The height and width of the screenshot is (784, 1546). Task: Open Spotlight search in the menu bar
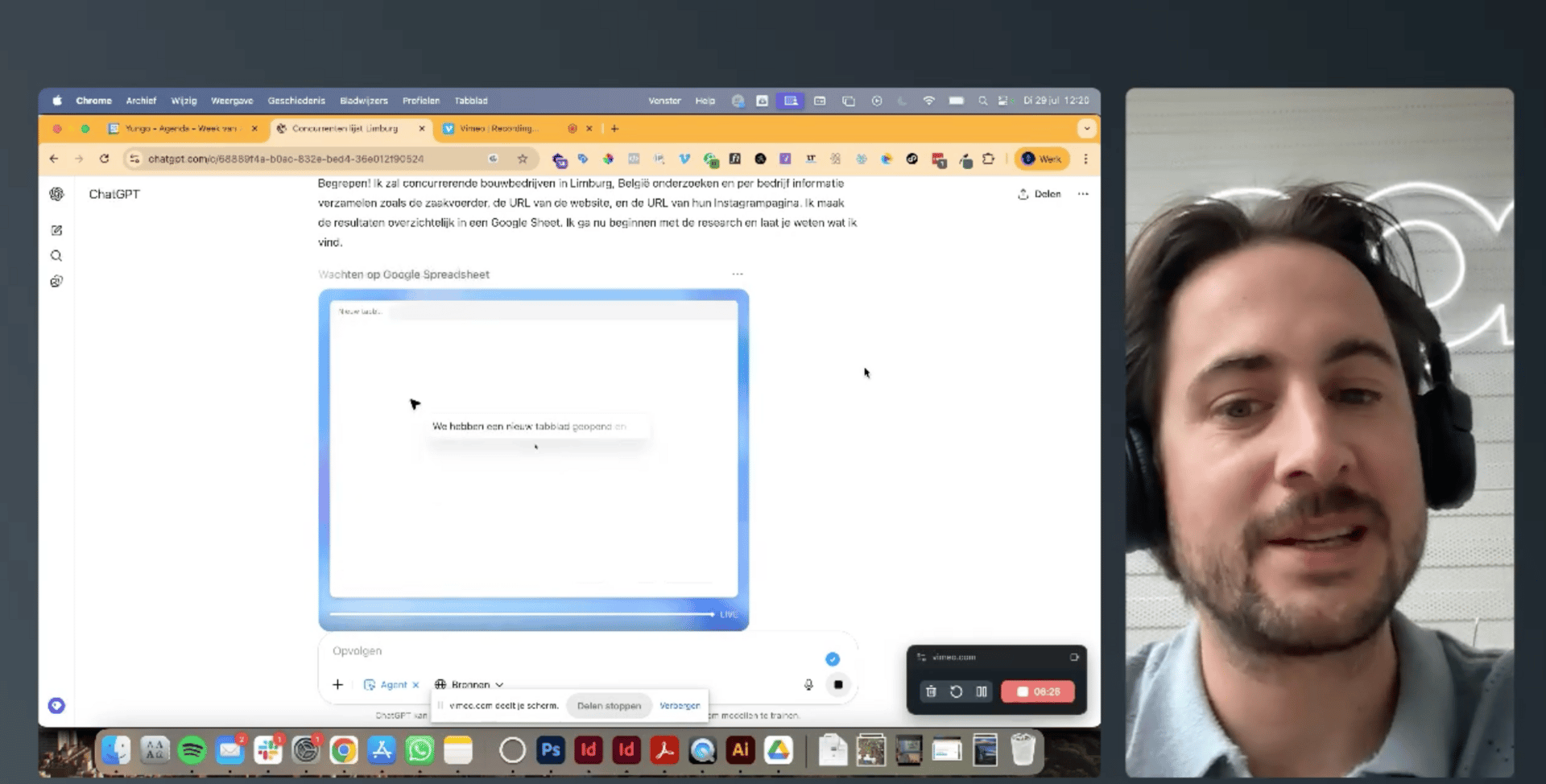coord(982,101)
